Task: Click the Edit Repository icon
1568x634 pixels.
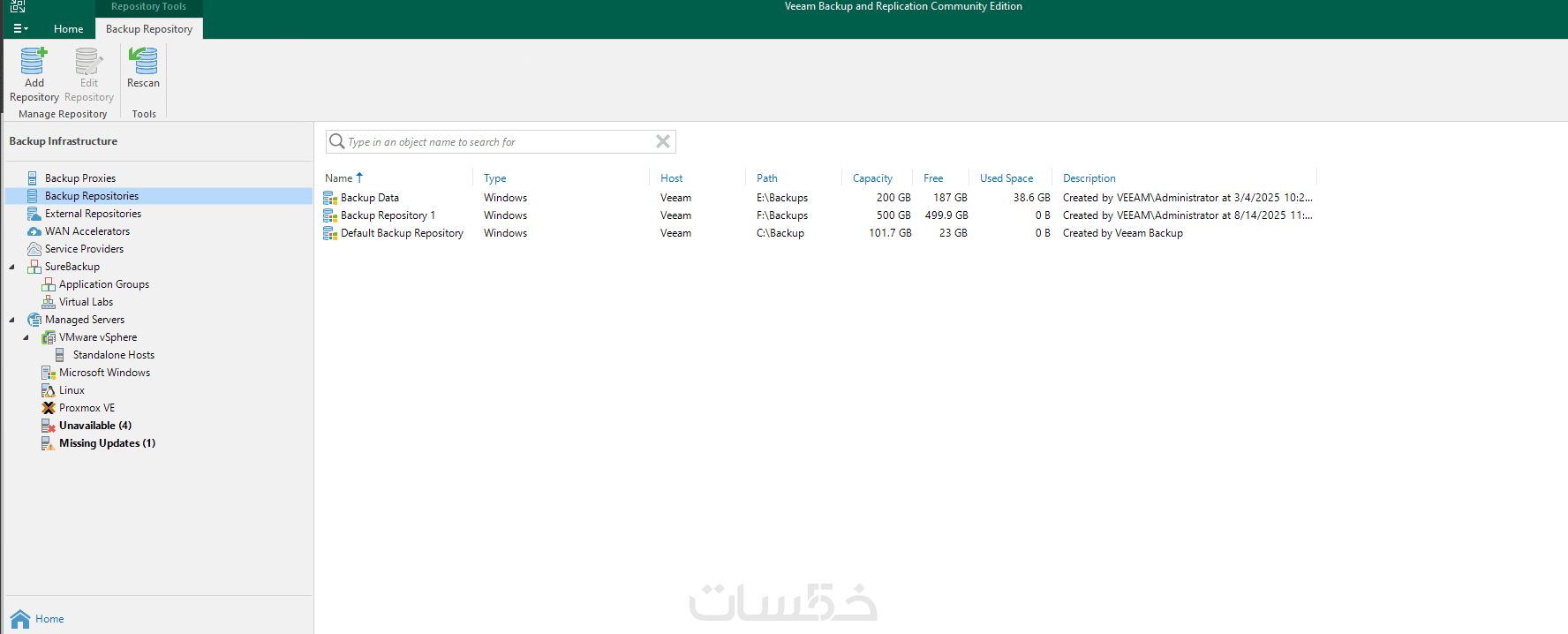Action: [x=88, y=61]
